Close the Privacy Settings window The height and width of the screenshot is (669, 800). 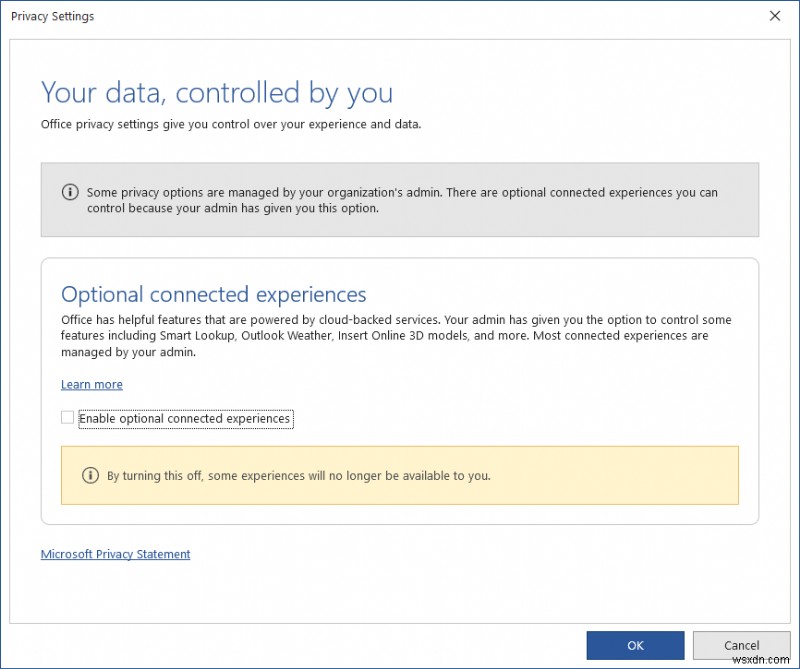click(777, 16)
